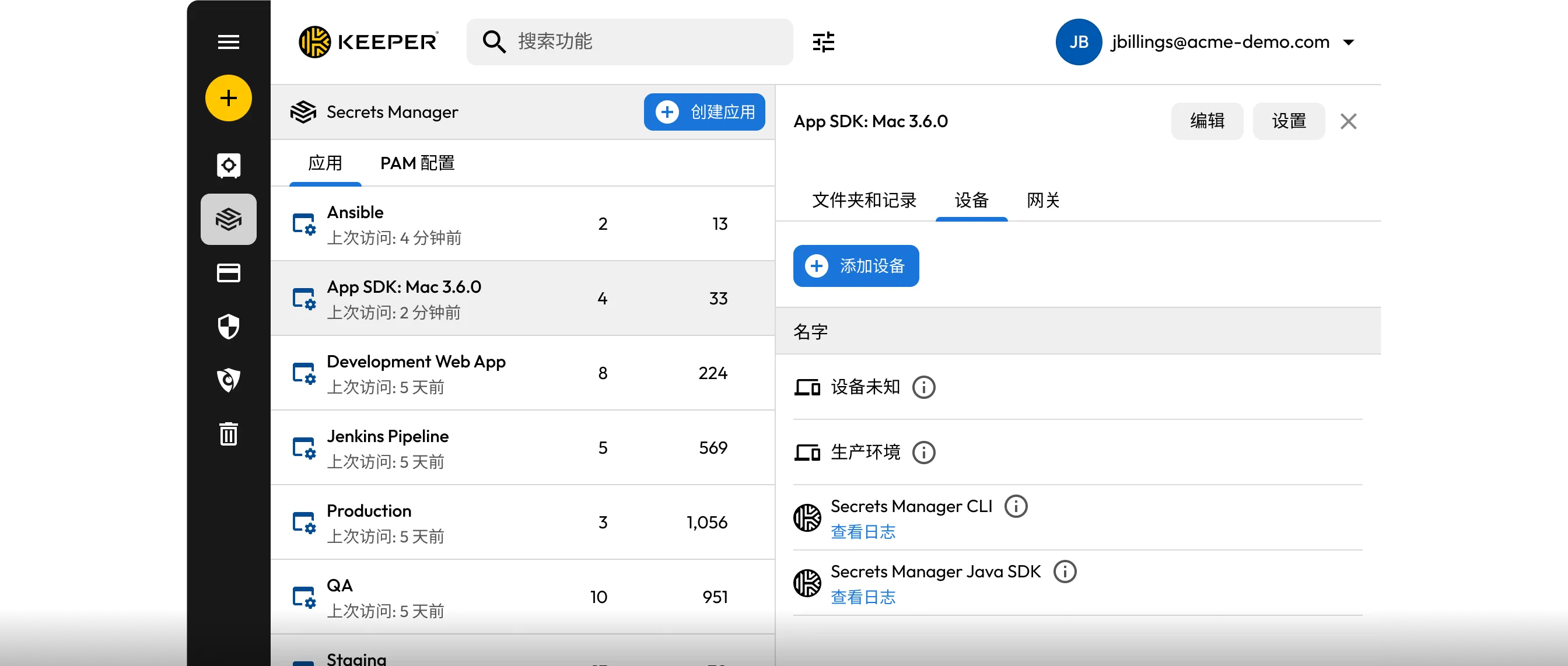This screenshot has height=666, width=1568.
Task: Open the trash bin sidebar icon
Action: [228, 433]
